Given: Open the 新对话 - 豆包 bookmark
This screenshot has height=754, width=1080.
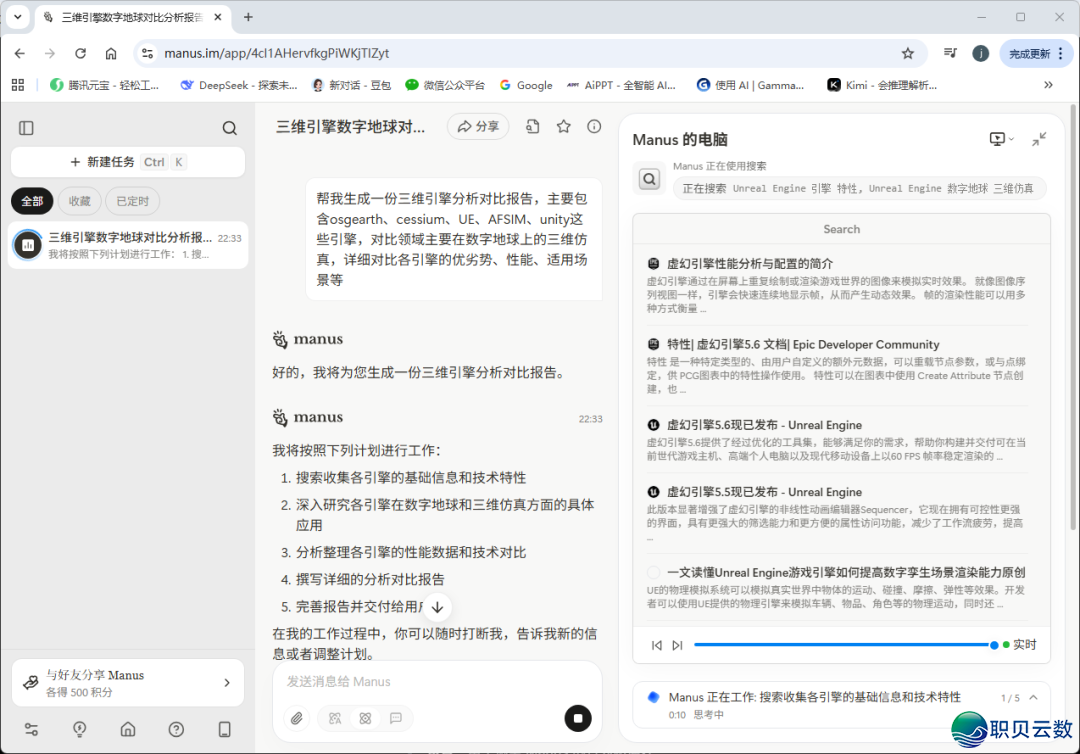Looking at the screenshot, I should pyautogui.click(x=351, y=85).
